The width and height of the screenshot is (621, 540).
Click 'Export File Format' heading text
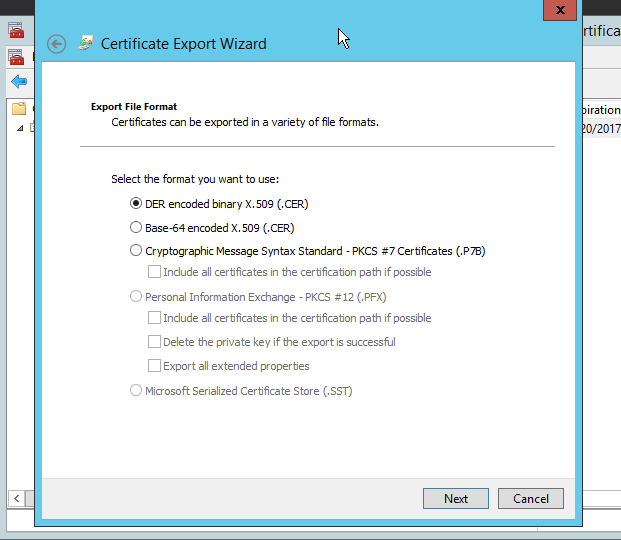click(x=134, y=107)
